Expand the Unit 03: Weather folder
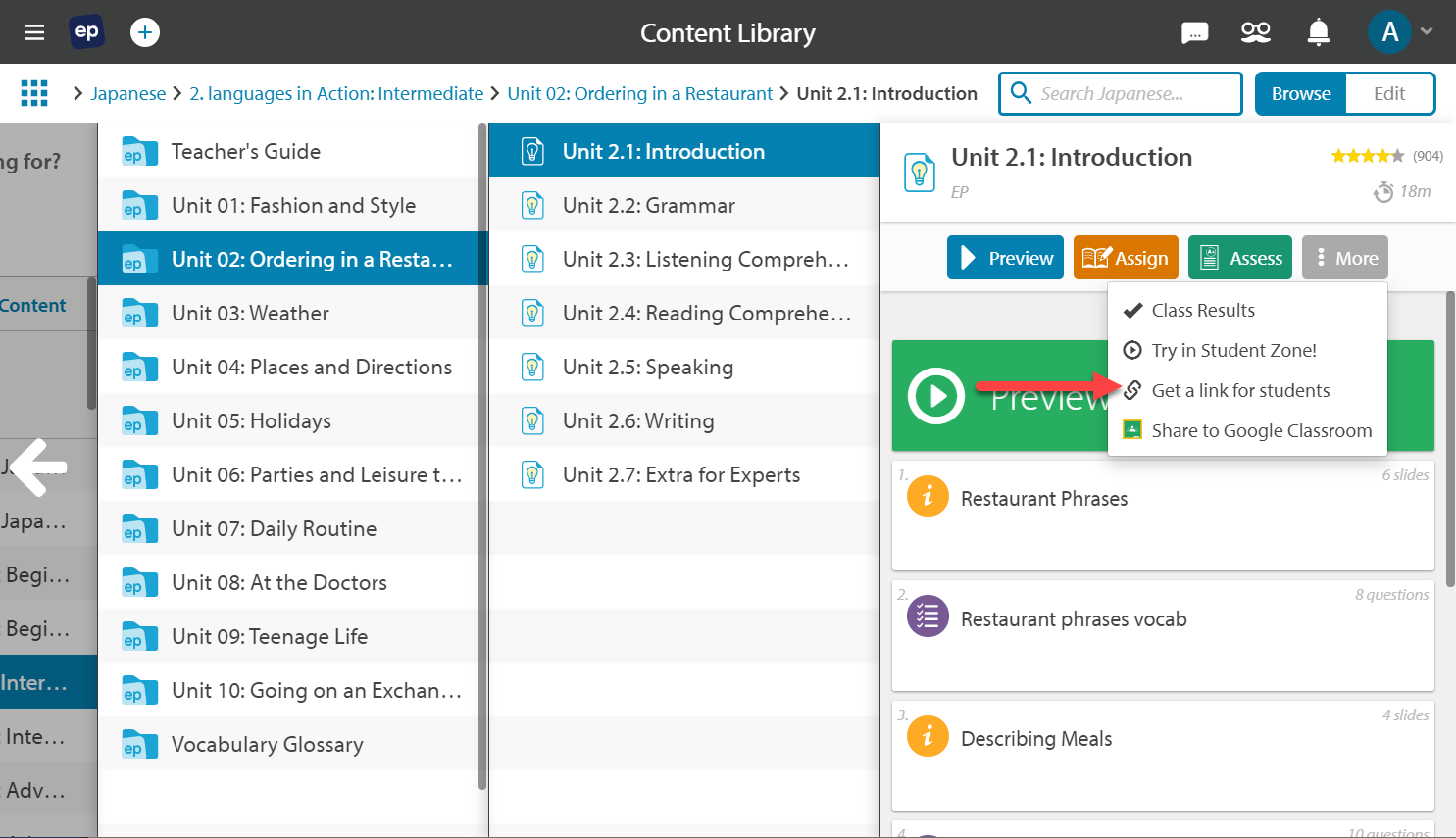 coord(250,313)
